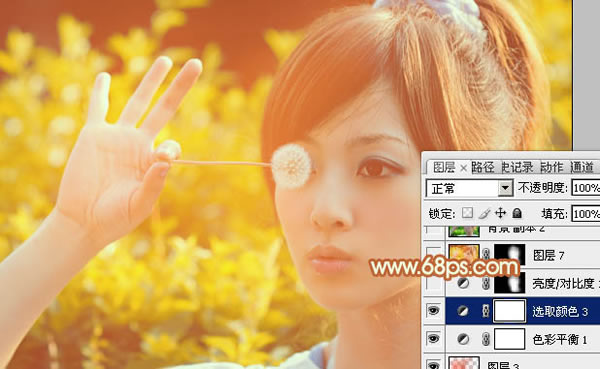Screen dimensions: 600x369
Task: Click the 选取颜色 3 mask link chain icon
Action: pos(486,311)
